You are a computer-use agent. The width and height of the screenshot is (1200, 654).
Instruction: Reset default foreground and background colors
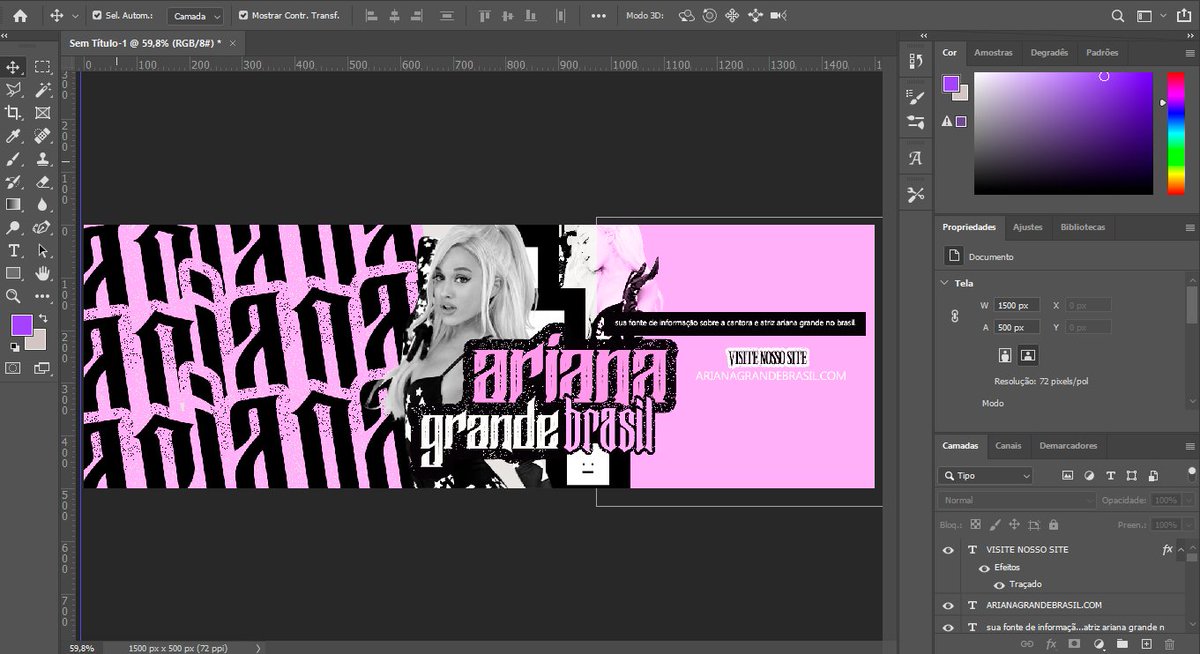click(14, 347)
